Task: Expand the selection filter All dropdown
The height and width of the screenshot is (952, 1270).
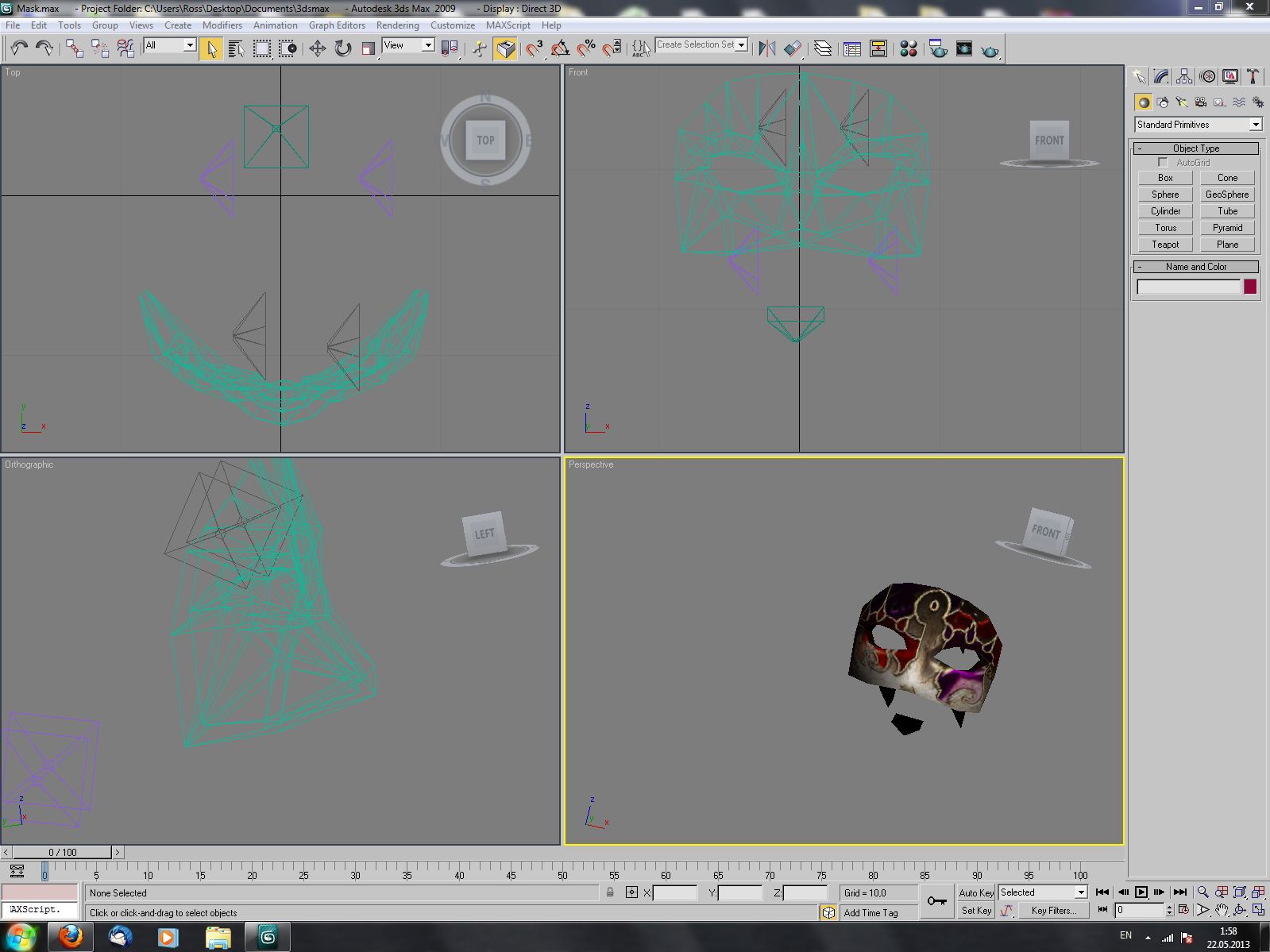Action: pos(170,46)
